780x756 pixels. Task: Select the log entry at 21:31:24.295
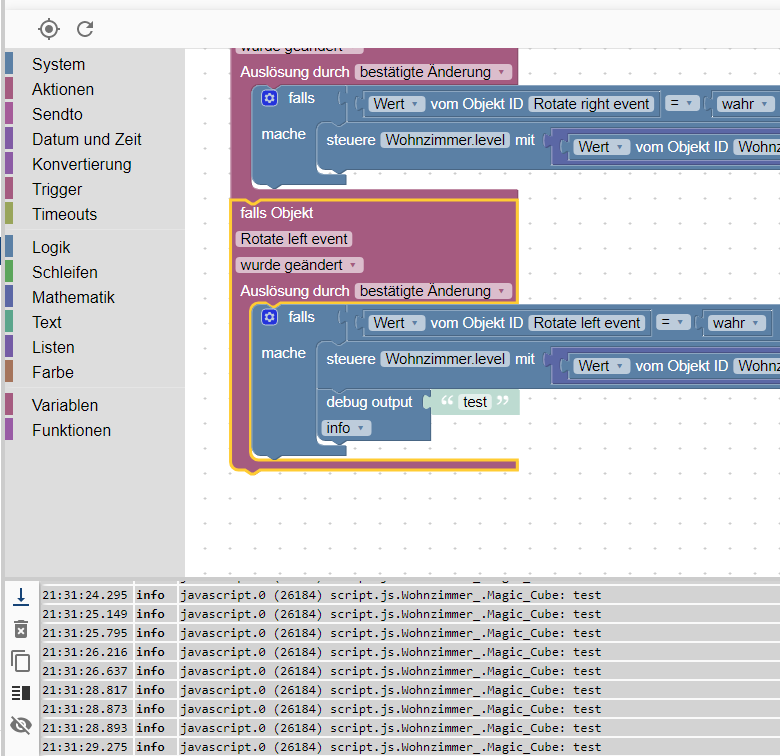tap(409, 595)
